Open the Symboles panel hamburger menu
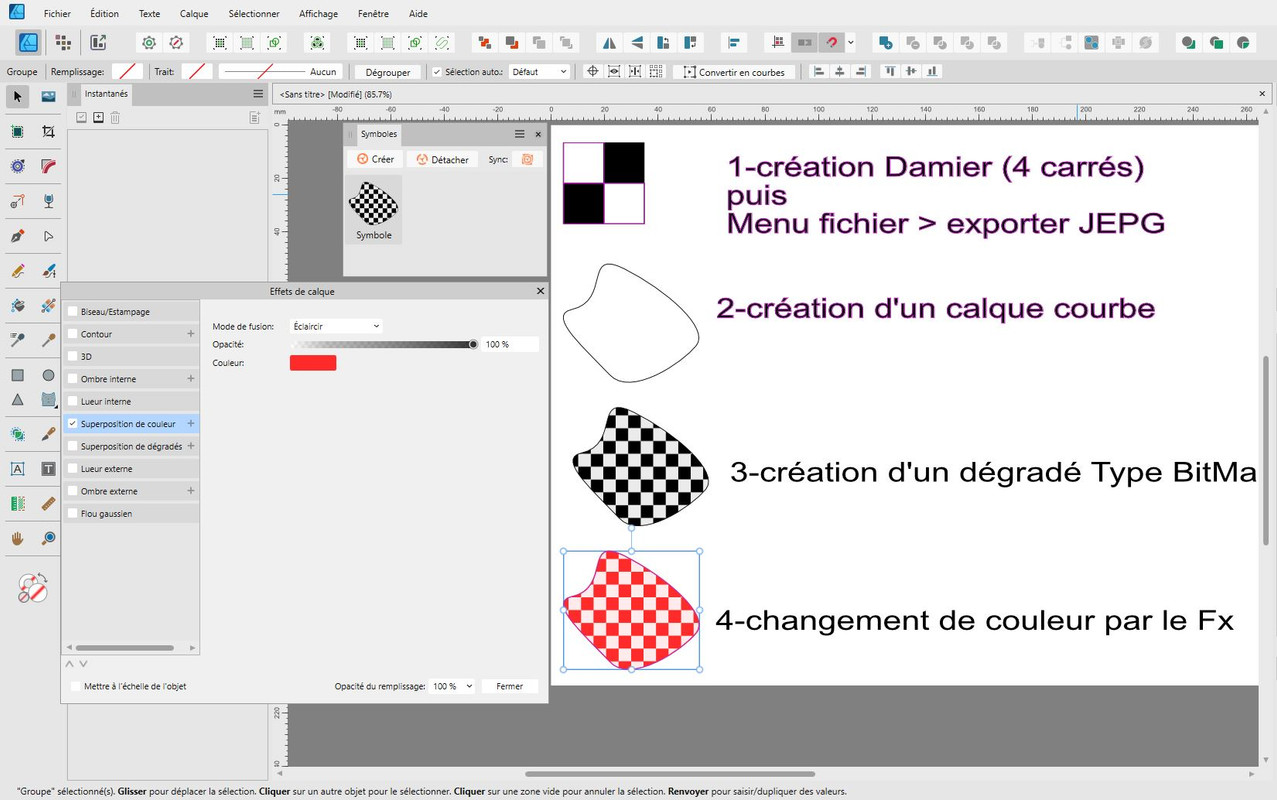 [519, 134]
